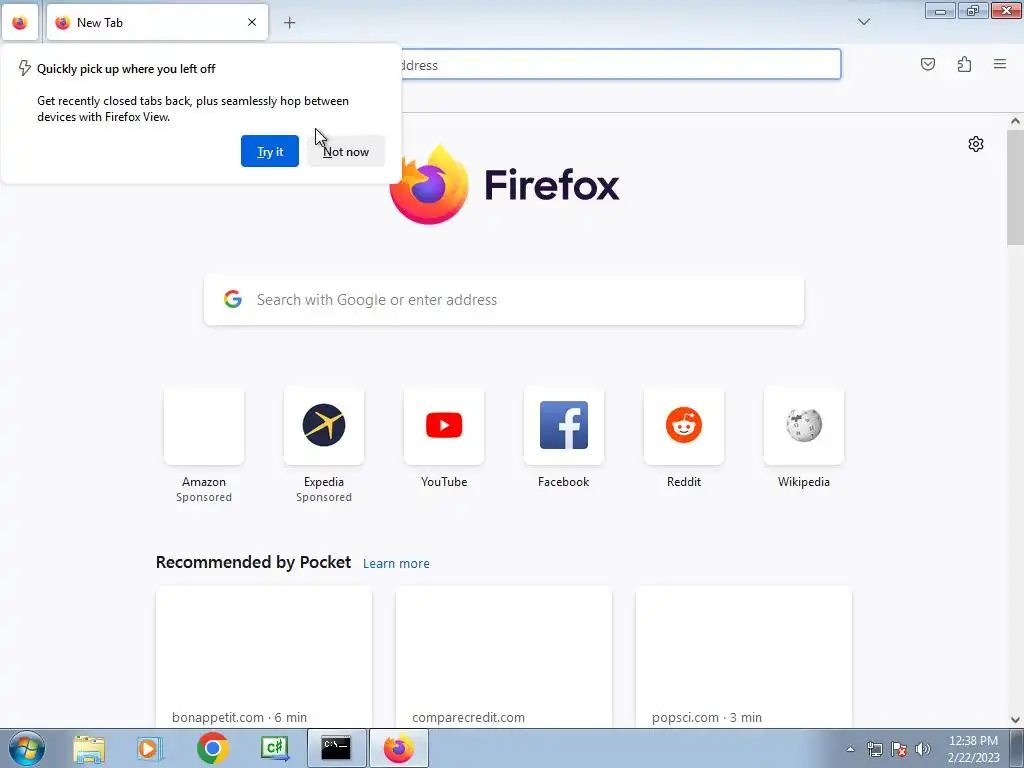This screenshot has width=1024, height=768.
Task: Open the volume speaker icon
Action: (x=923, y=749)
